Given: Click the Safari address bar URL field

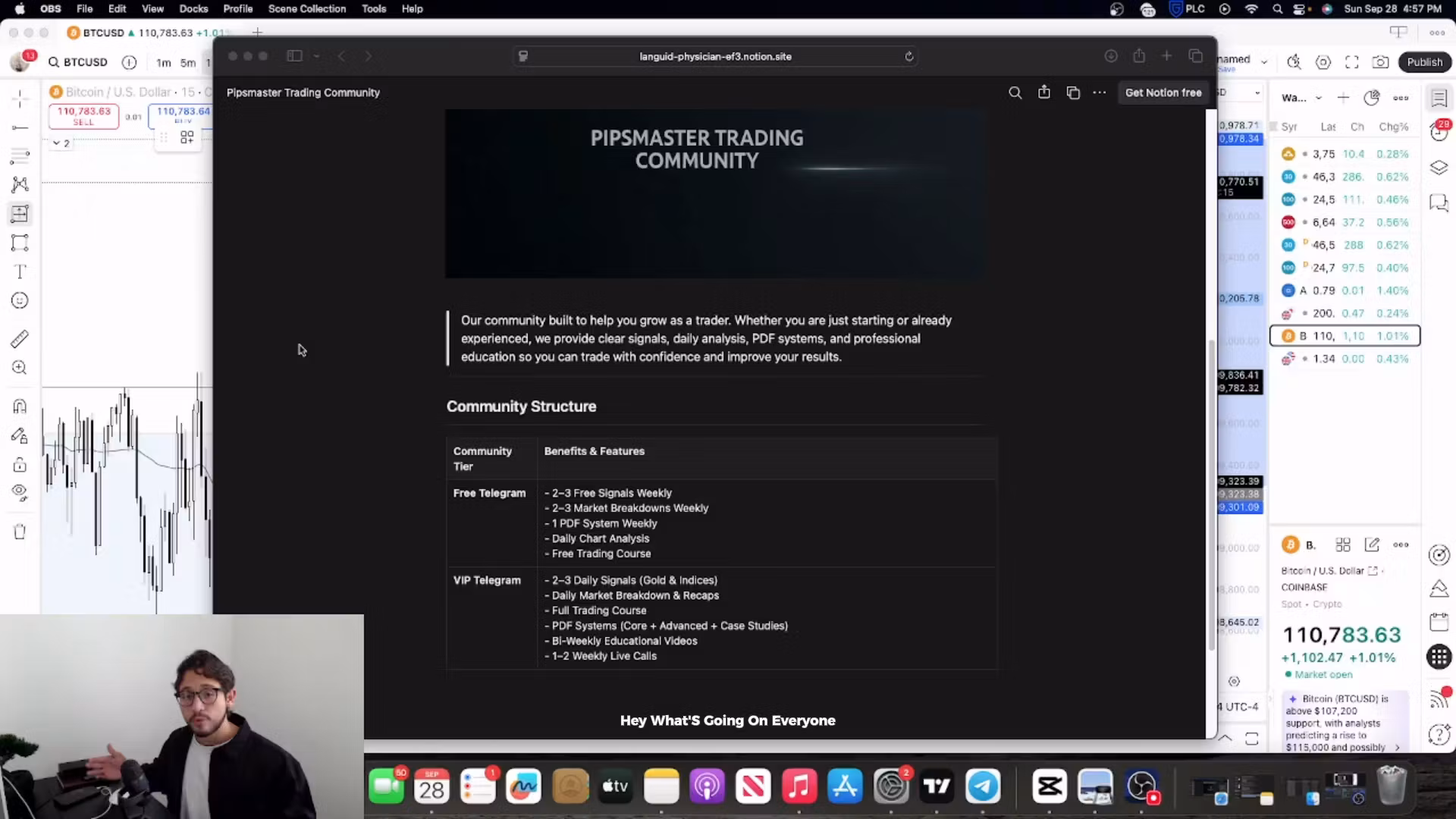Looking at the screenshot, I should pyautogui.click(x=715, y=56).
